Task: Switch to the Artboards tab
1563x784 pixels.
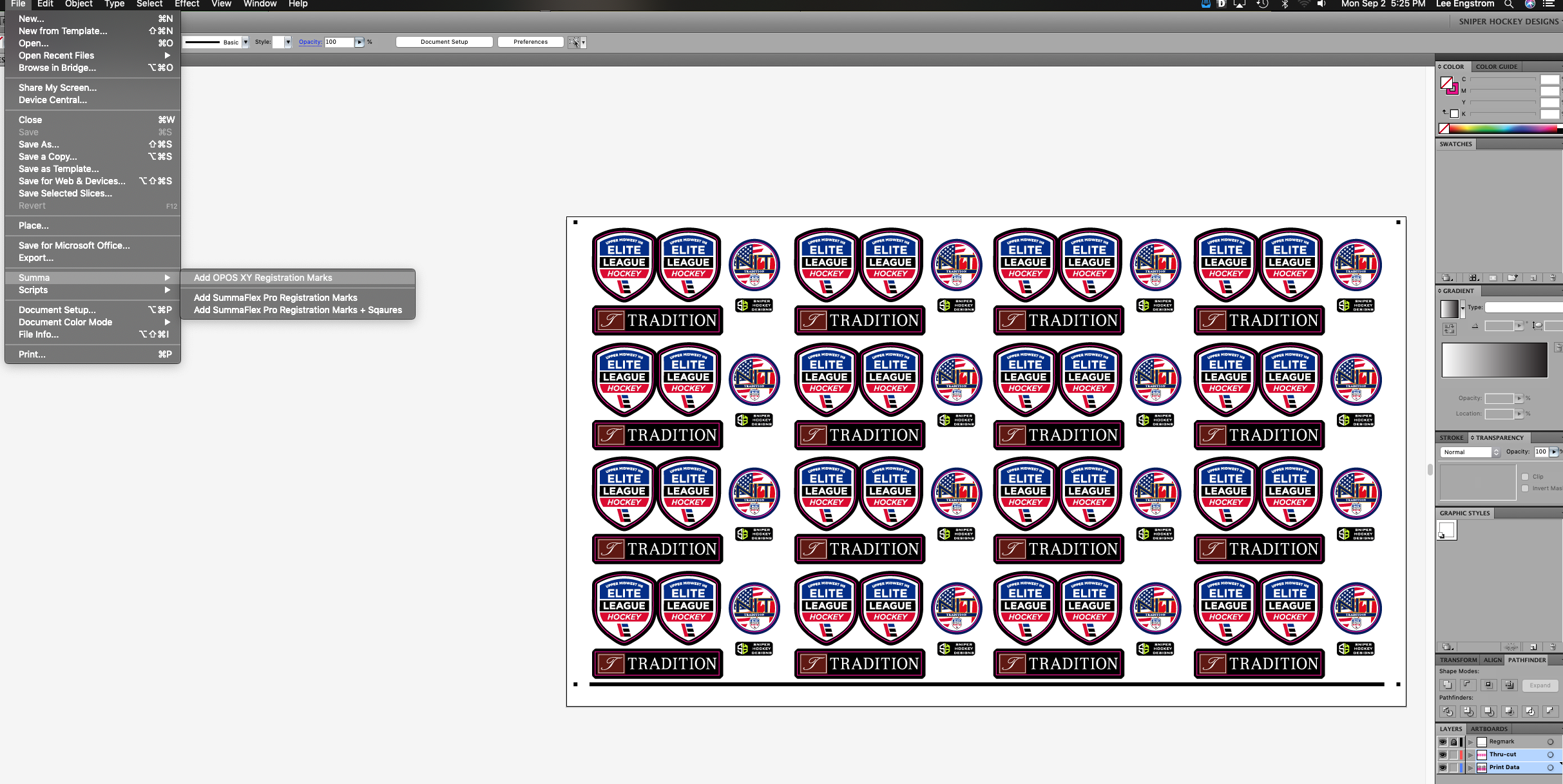Action: [x=1489, y=729]
